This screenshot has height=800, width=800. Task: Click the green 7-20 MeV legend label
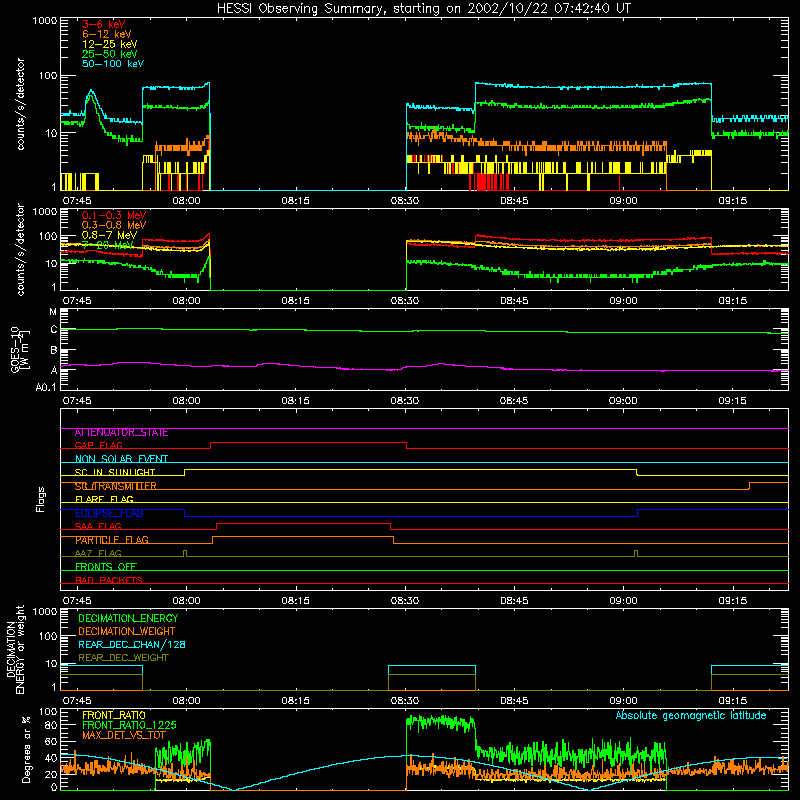click(x=108, y=245)
